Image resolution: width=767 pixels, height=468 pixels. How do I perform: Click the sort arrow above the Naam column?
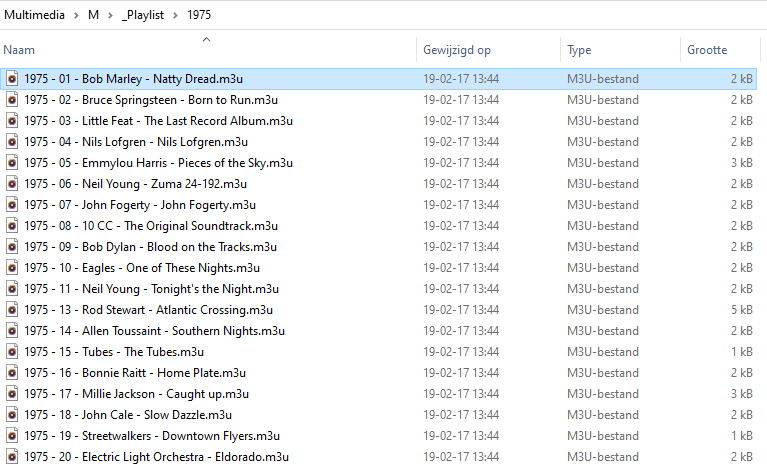click(x=206, y=40)
